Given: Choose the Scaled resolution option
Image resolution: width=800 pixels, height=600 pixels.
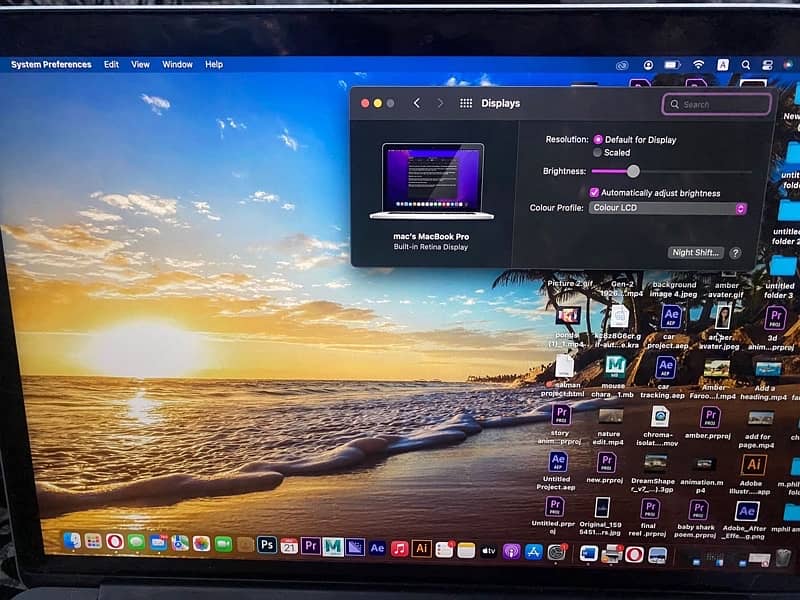Looking at the screenshot, I should [x=598, y=153].
